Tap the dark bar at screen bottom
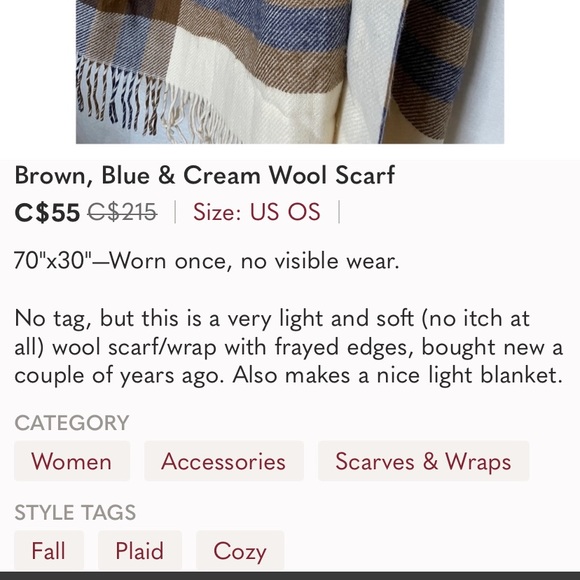580x580 pixels. [290, 576]
